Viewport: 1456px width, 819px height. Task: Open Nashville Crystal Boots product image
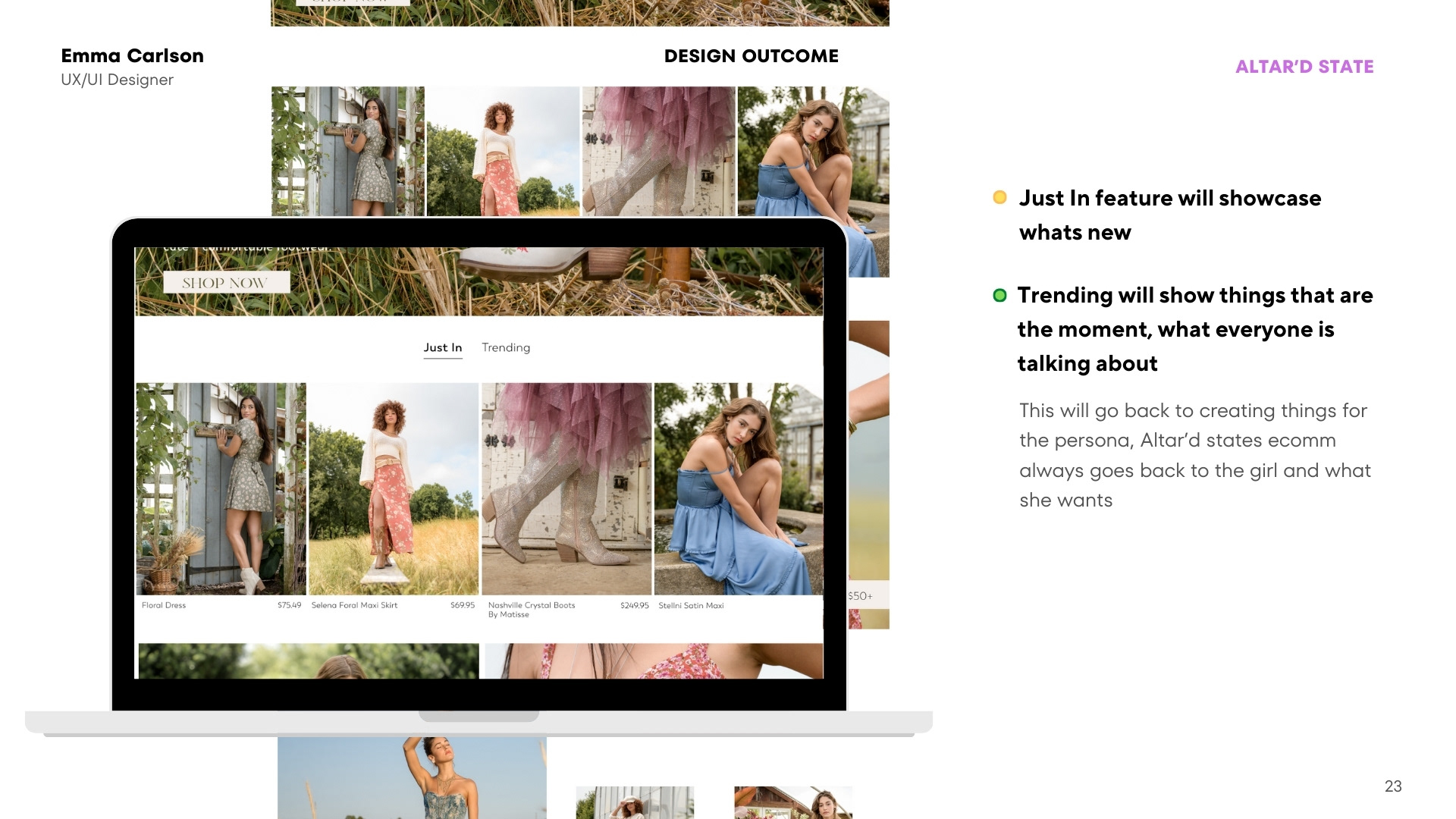(x=566, y=488)
